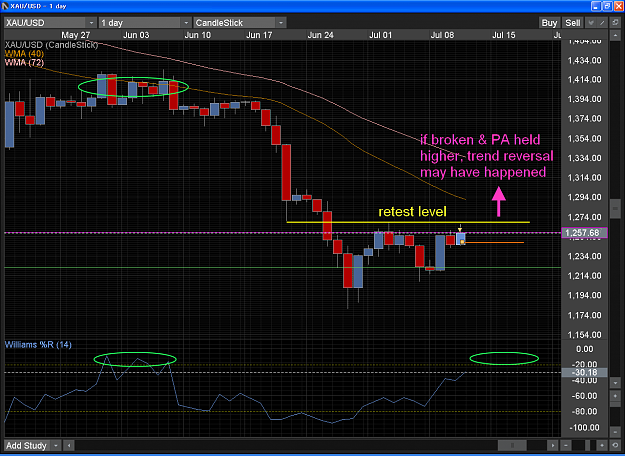The image size is (625, 456).
Task: Open the 1 day timeframe dropdown
Action: [186, 23]
